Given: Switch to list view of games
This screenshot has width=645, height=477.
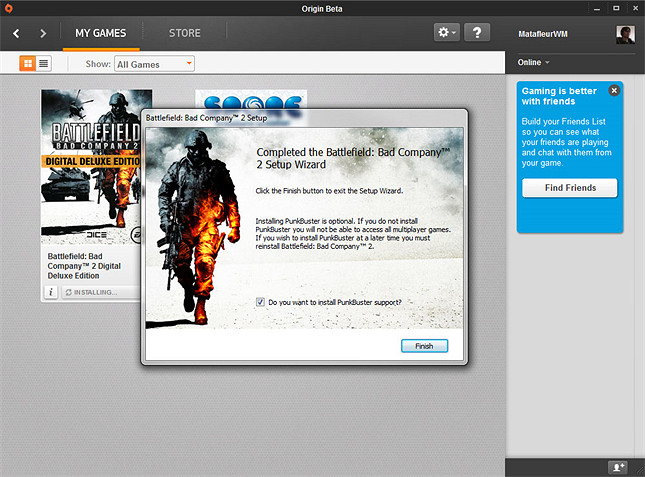Looking at the screenshot, I should pyautogui.click(x=44, y=64).
